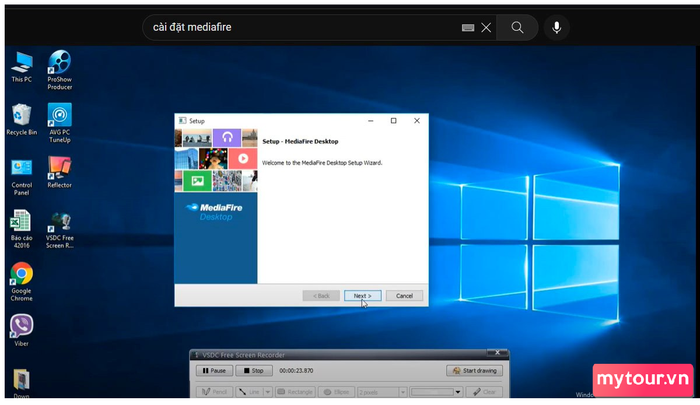Click Next in MediaFire Setup wizard
The height and width of the screenshot is (405, 700).
[362, 296]
